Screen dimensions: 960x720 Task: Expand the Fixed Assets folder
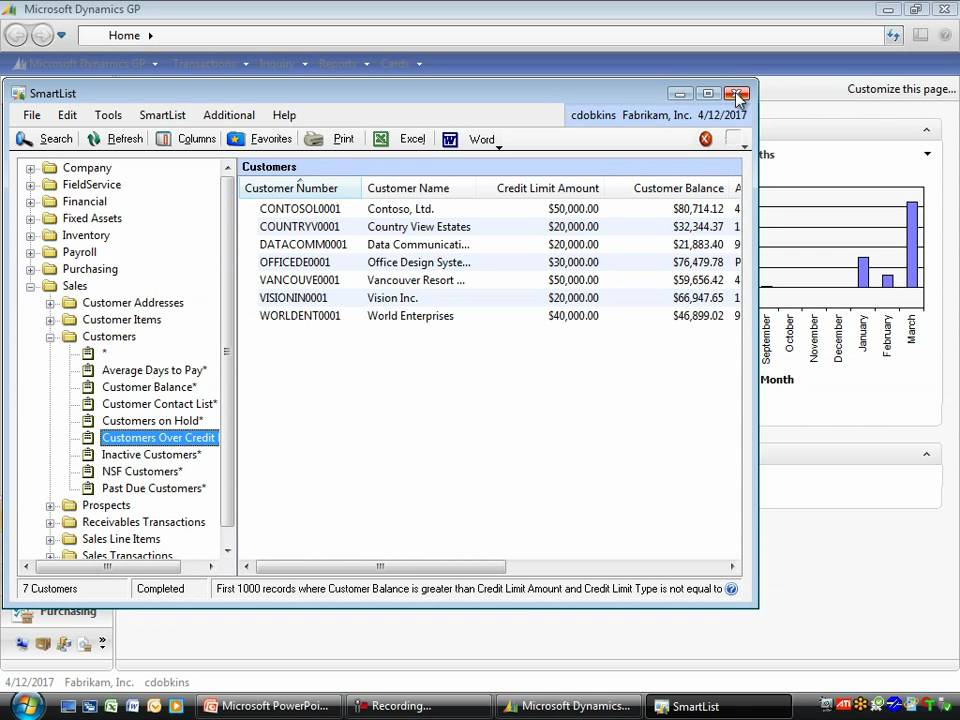tap(30, 219)
